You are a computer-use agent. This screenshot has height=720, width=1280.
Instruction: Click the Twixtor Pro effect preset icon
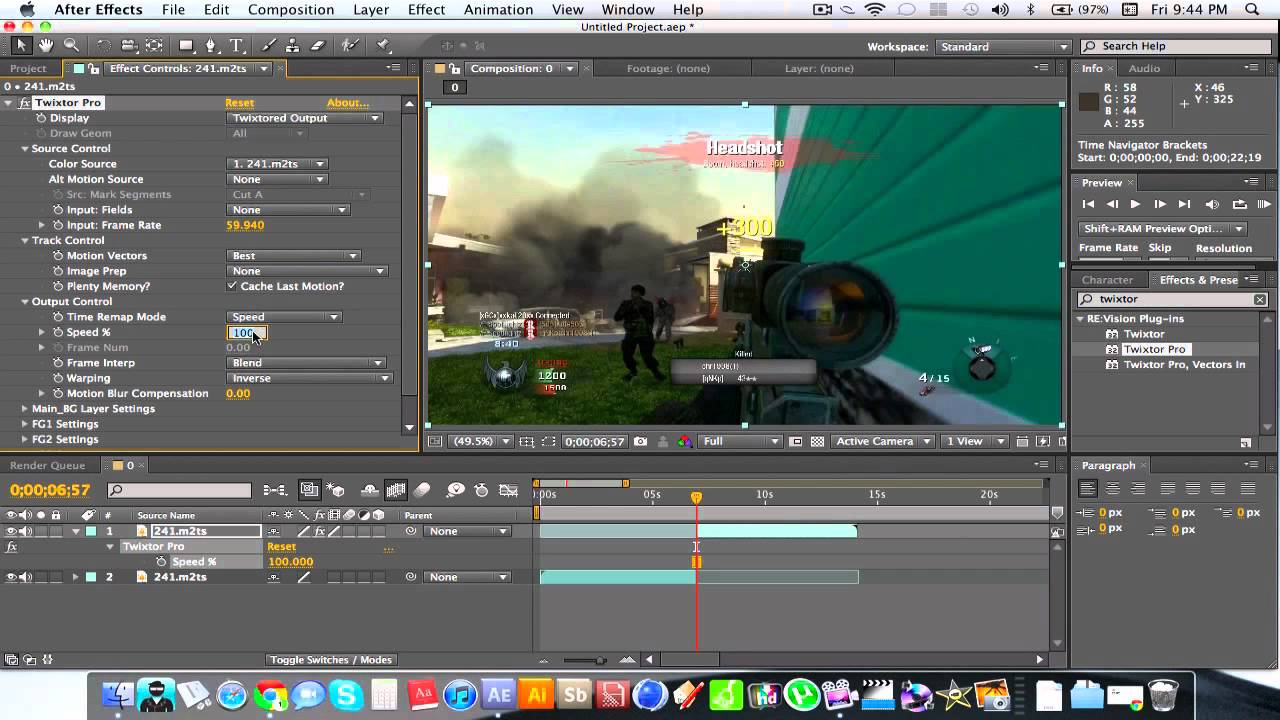coord(1111,349)
